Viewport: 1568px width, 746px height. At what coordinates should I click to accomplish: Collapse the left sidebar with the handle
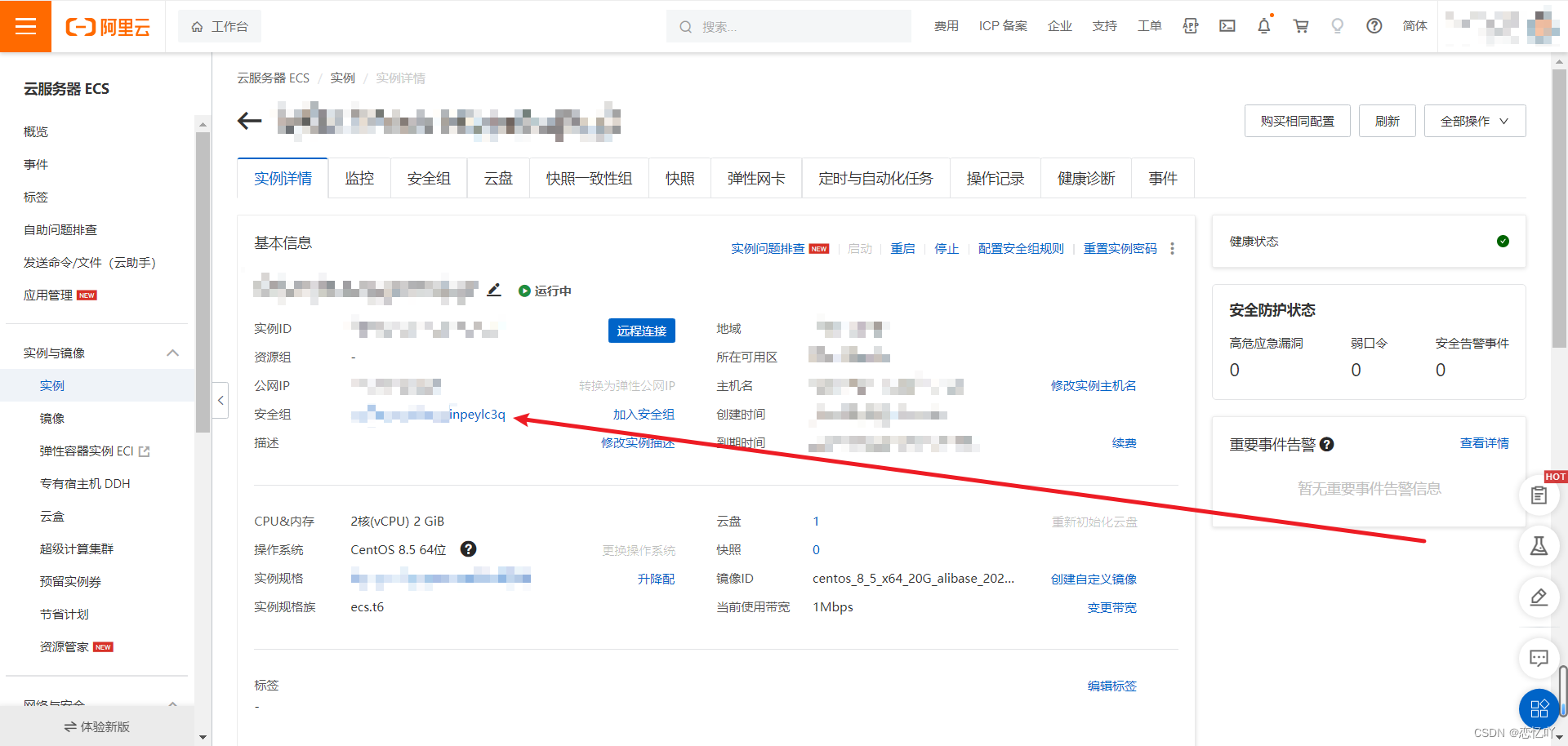coord(220,400)
